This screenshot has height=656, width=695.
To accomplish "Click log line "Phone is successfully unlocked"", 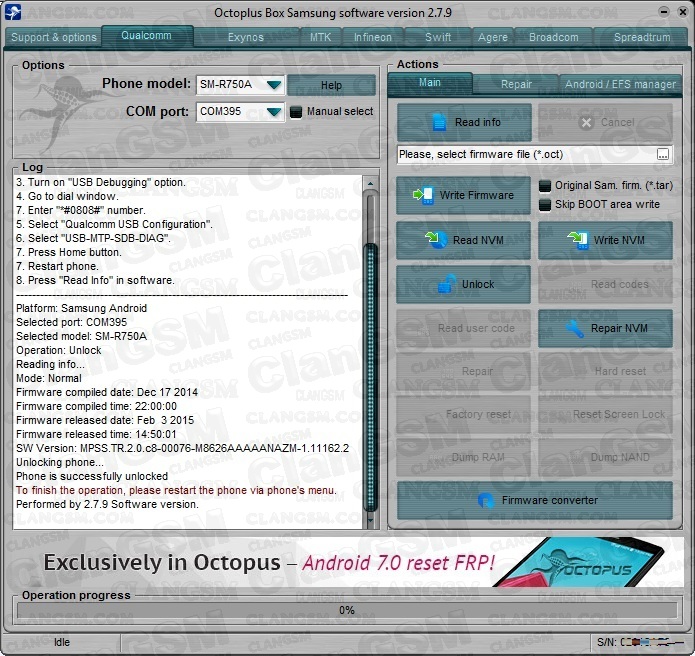I will click(x=92, y=476).
